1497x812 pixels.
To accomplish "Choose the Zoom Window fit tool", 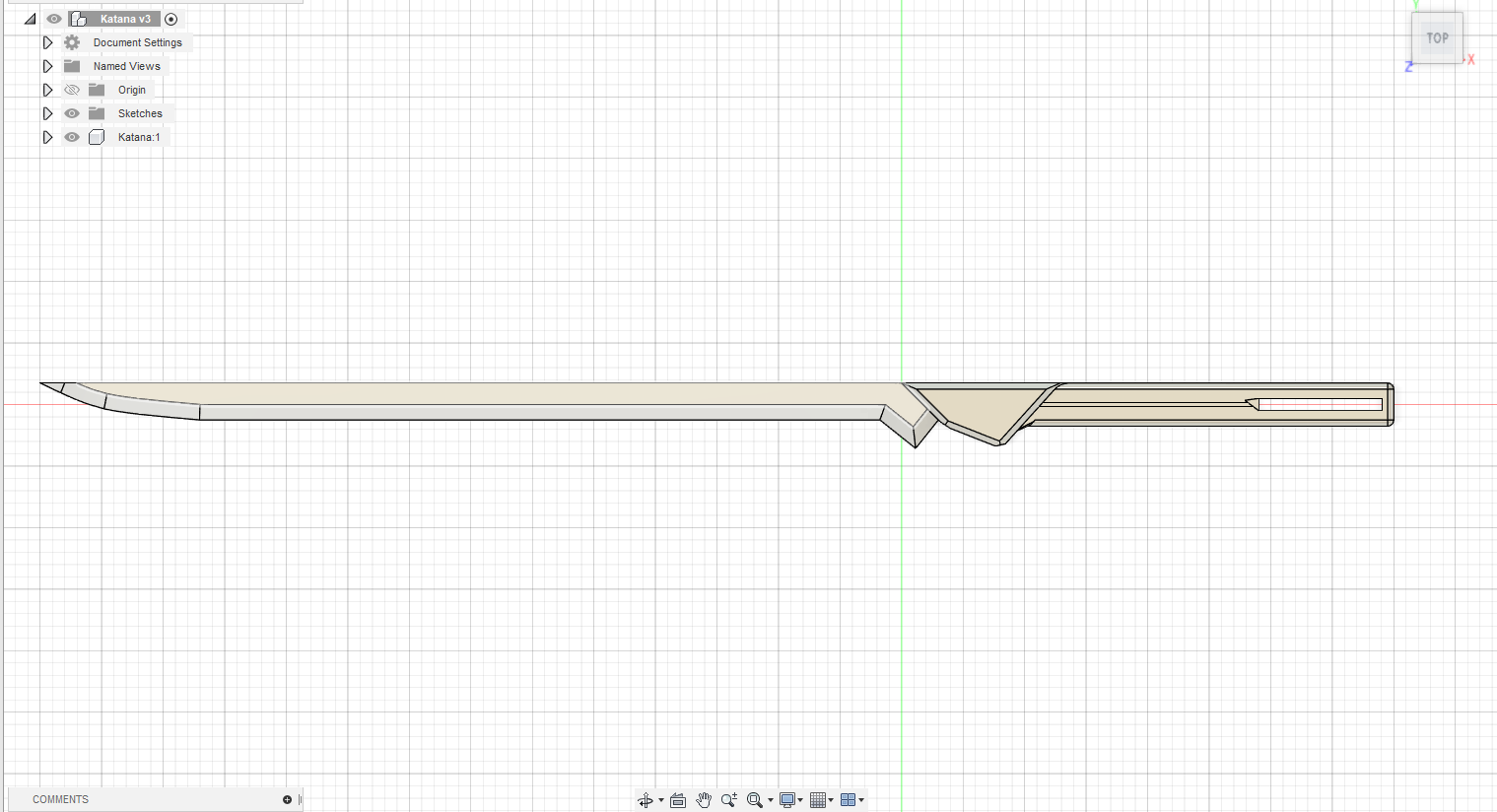I will tap(755, 800).
